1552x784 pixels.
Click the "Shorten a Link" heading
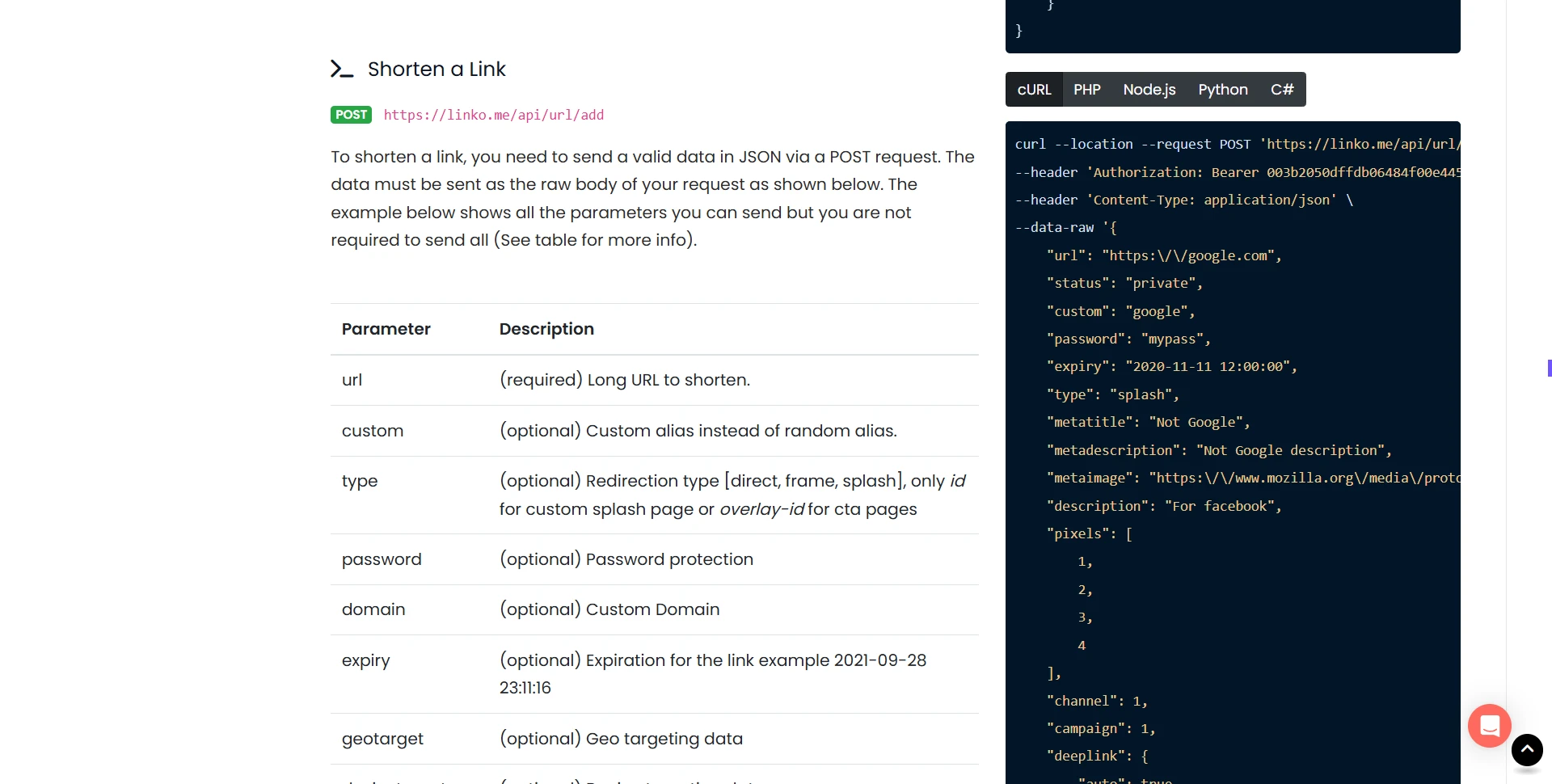(x=436, y=69)
